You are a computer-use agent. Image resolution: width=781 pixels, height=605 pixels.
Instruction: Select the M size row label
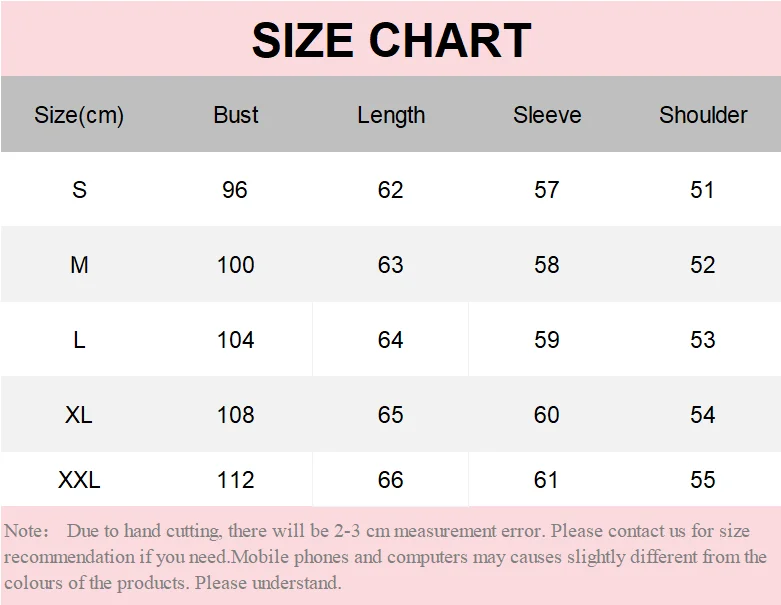click(79, 264)
